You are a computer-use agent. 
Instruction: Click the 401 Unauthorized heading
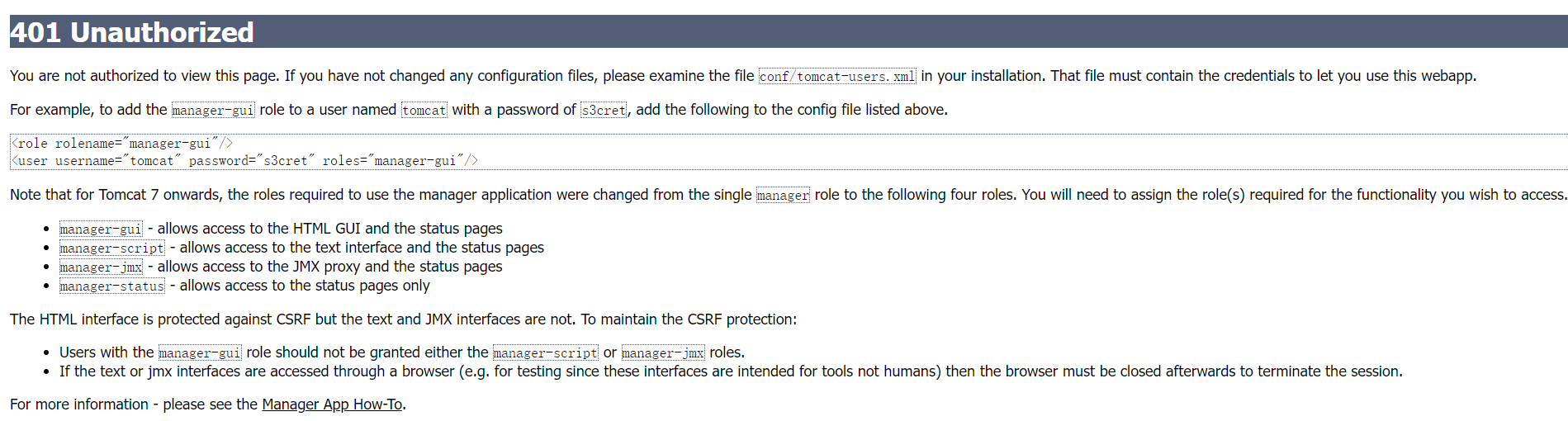132,32
